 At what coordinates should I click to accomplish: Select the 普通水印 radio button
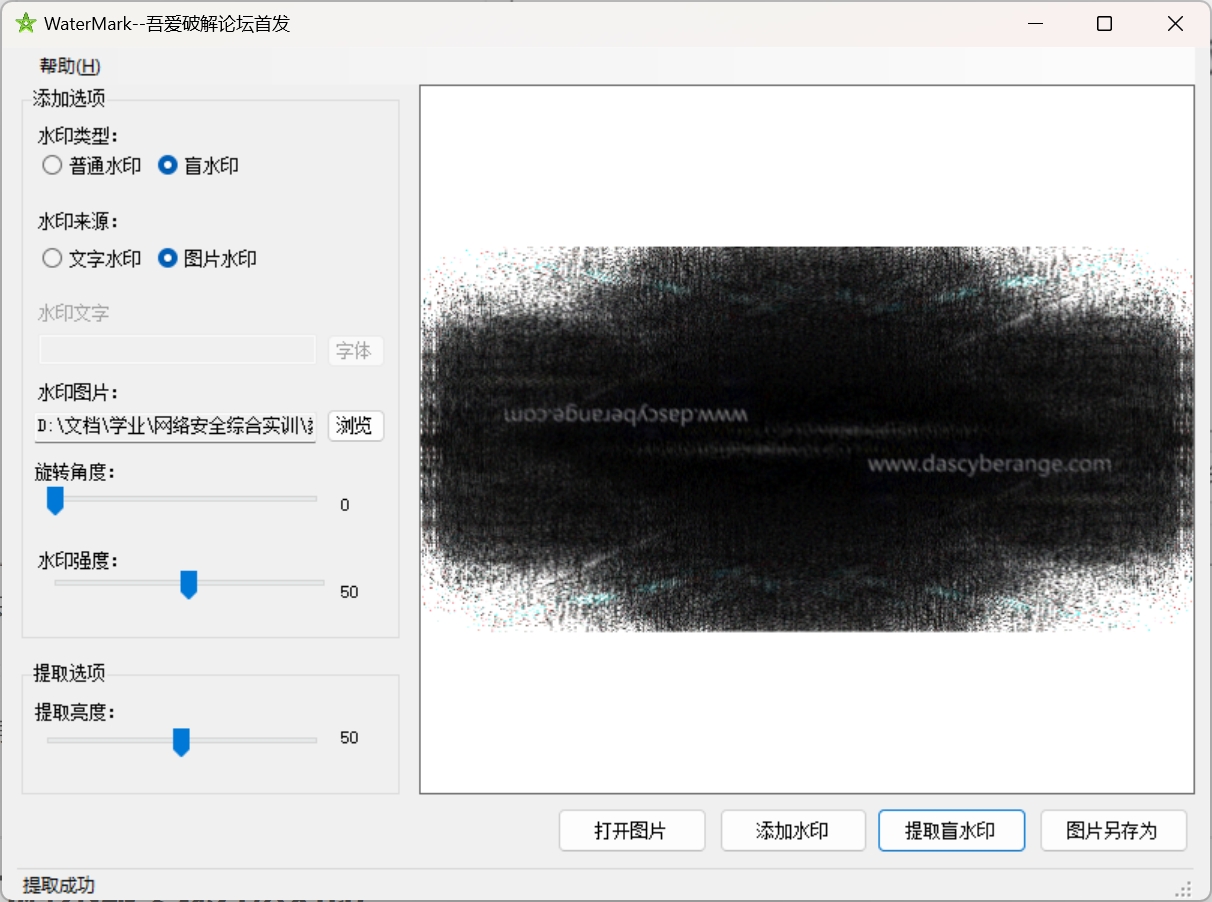click(91, 166)
